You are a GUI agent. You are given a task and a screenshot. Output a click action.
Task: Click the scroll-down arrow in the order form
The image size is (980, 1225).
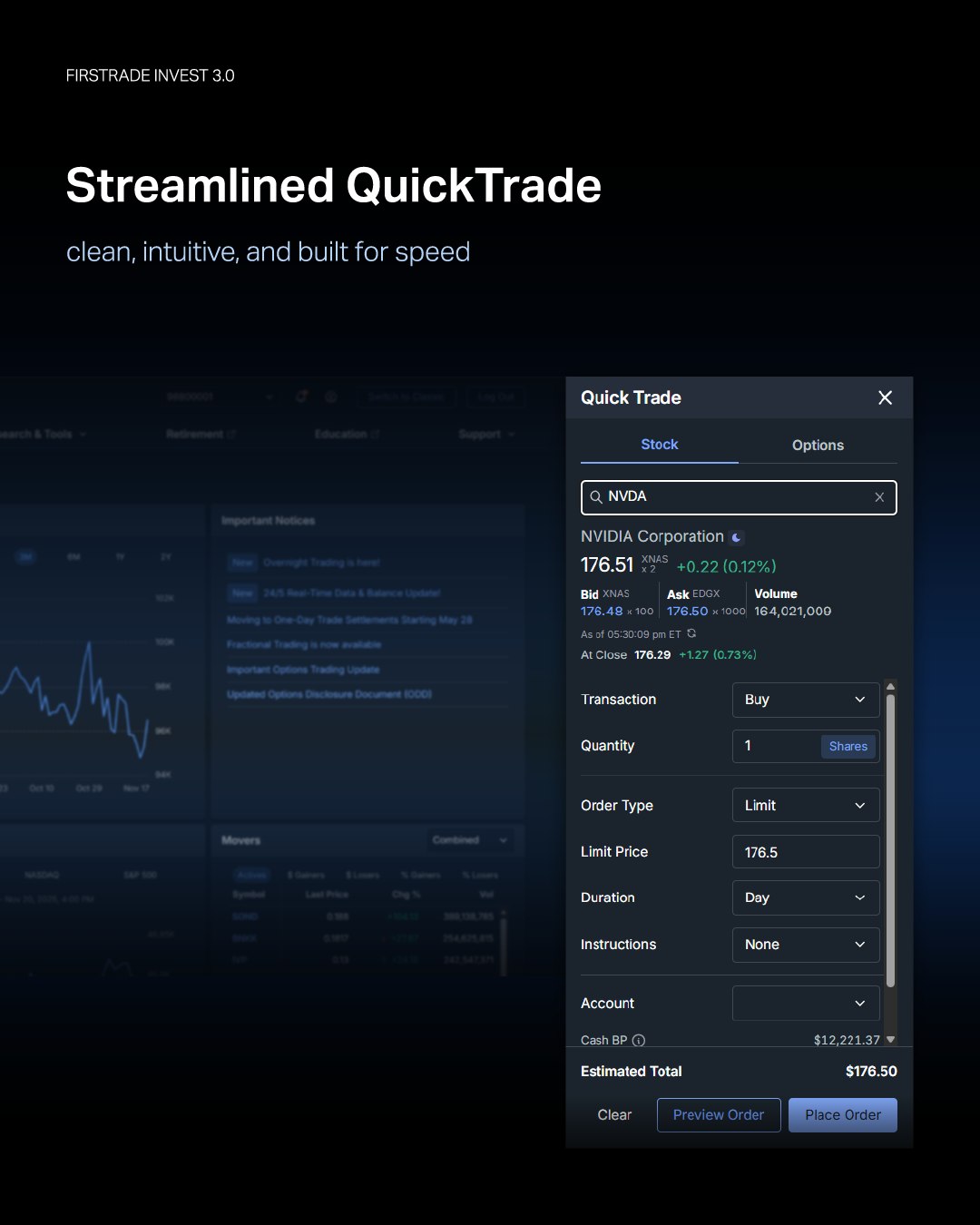(890, 1040)
